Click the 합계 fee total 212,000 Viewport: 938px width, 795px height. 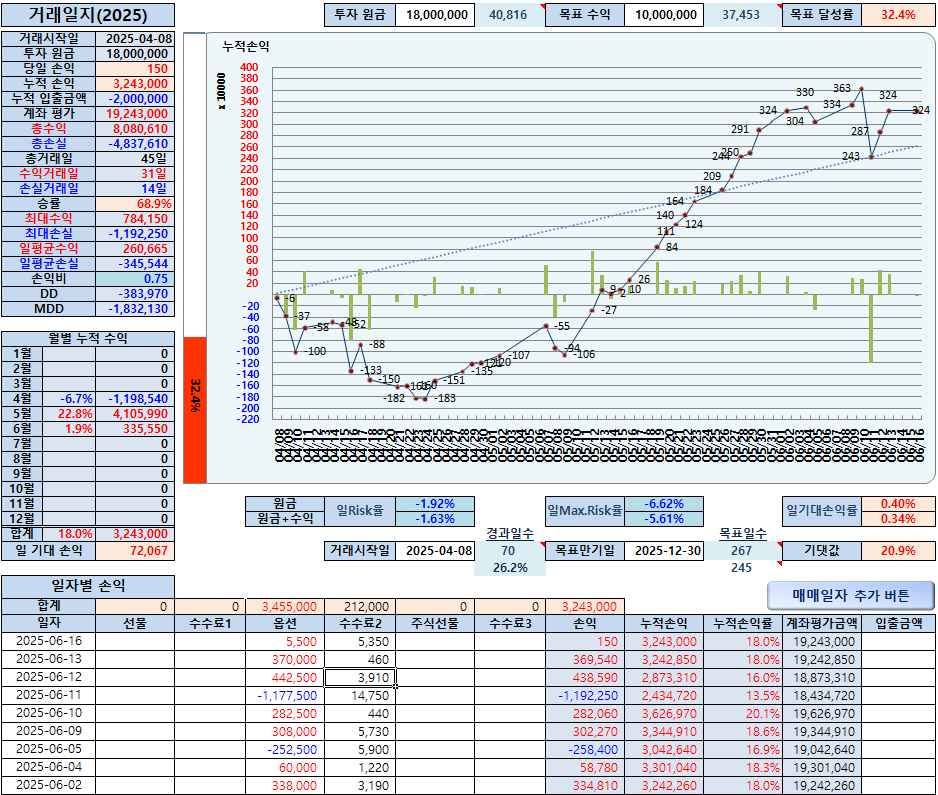point(360,607)
